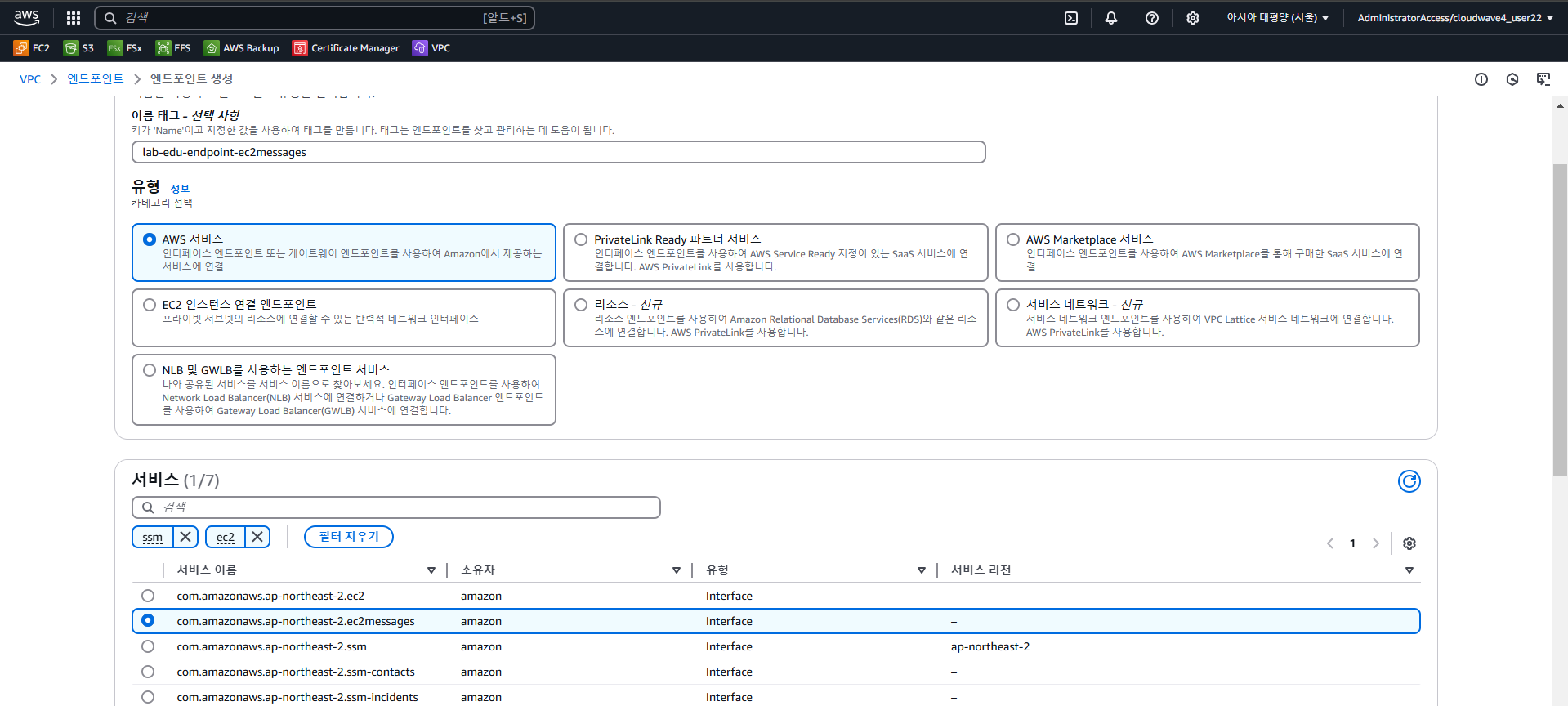
Task: Select ec2messages service radio
Action: click(x=148, y=621)
